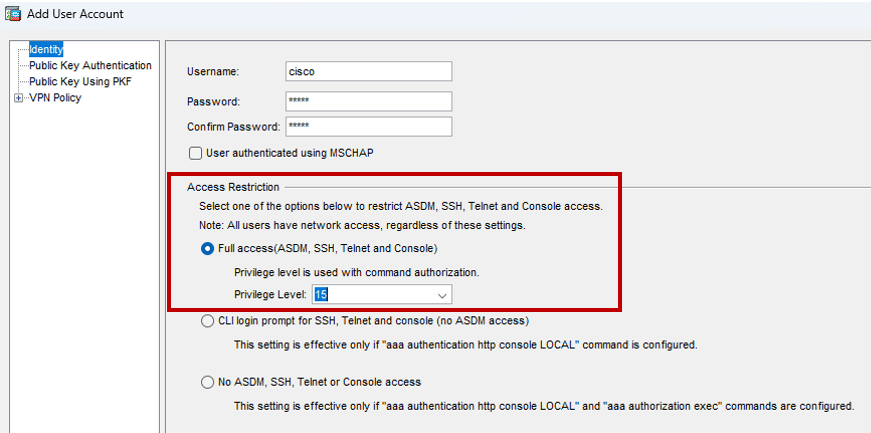This screenshot has width=871, height=433.
Task: Open Public Key Authentication tree item
Action: coord(90,65)
